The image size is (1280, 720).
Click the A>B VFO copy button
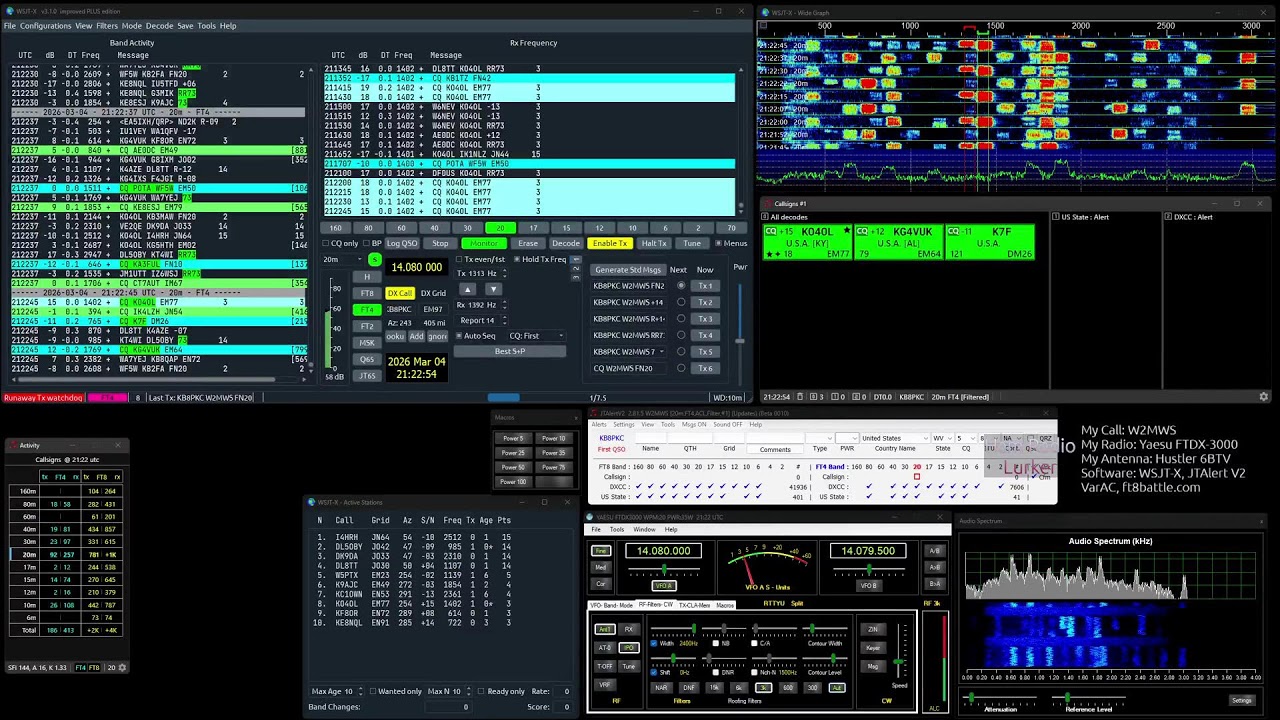click(934, 567)
